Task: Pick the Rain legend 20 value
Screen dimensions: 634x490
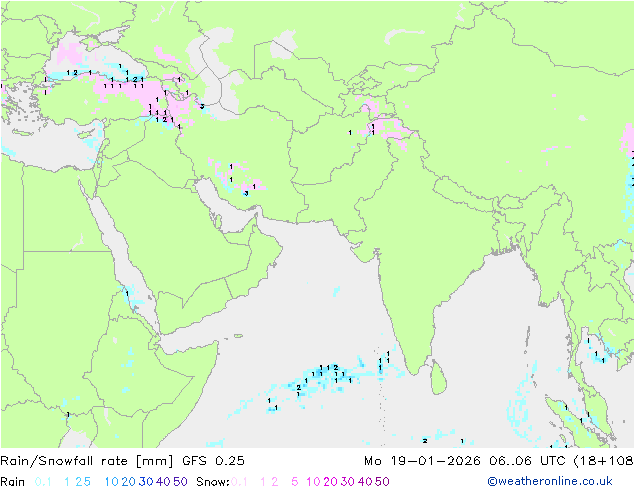Action: [x=129, y=482]
